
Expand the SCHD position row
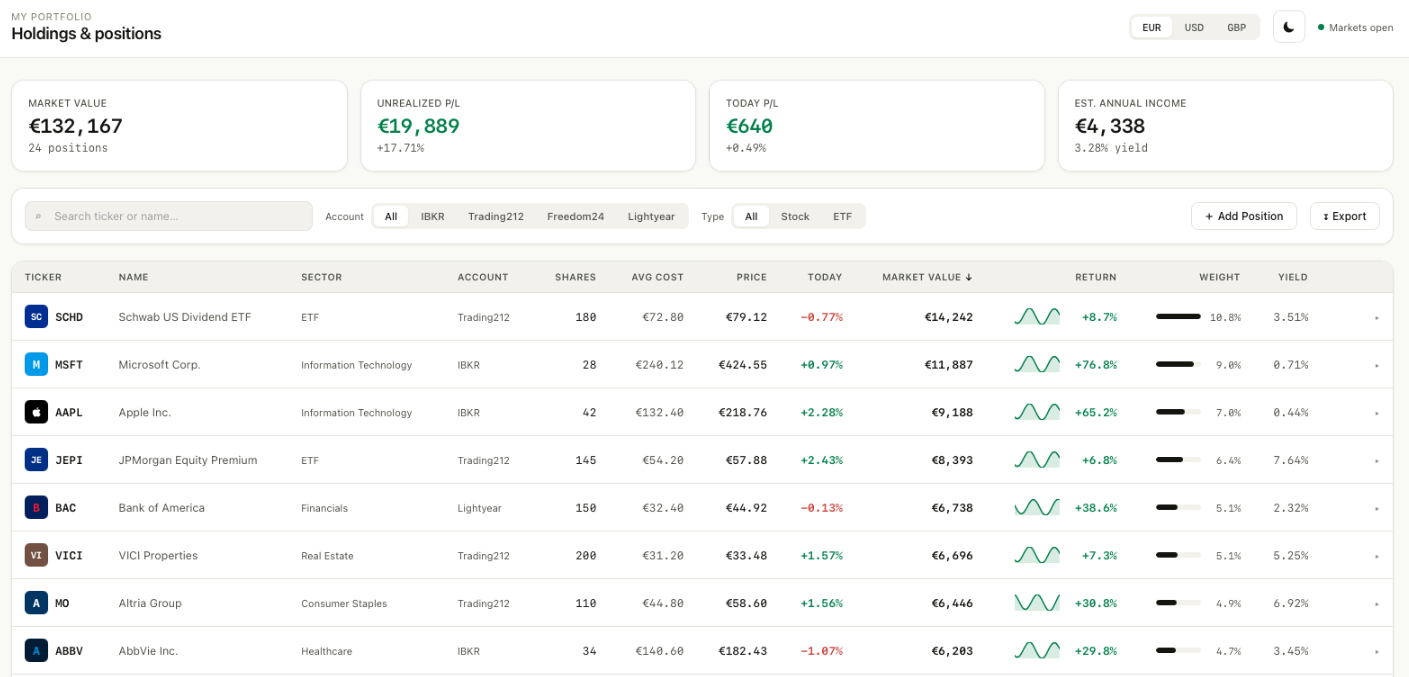point(1376,316)
